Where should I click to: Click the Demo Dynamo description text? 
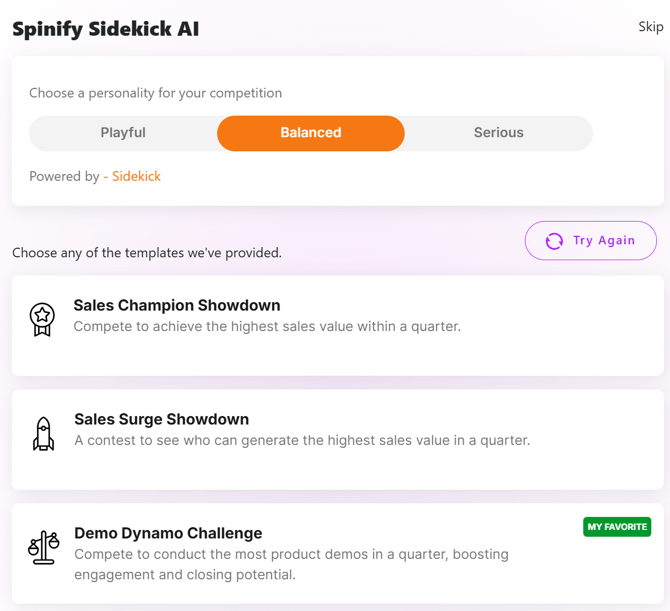[x=291, y=564]
